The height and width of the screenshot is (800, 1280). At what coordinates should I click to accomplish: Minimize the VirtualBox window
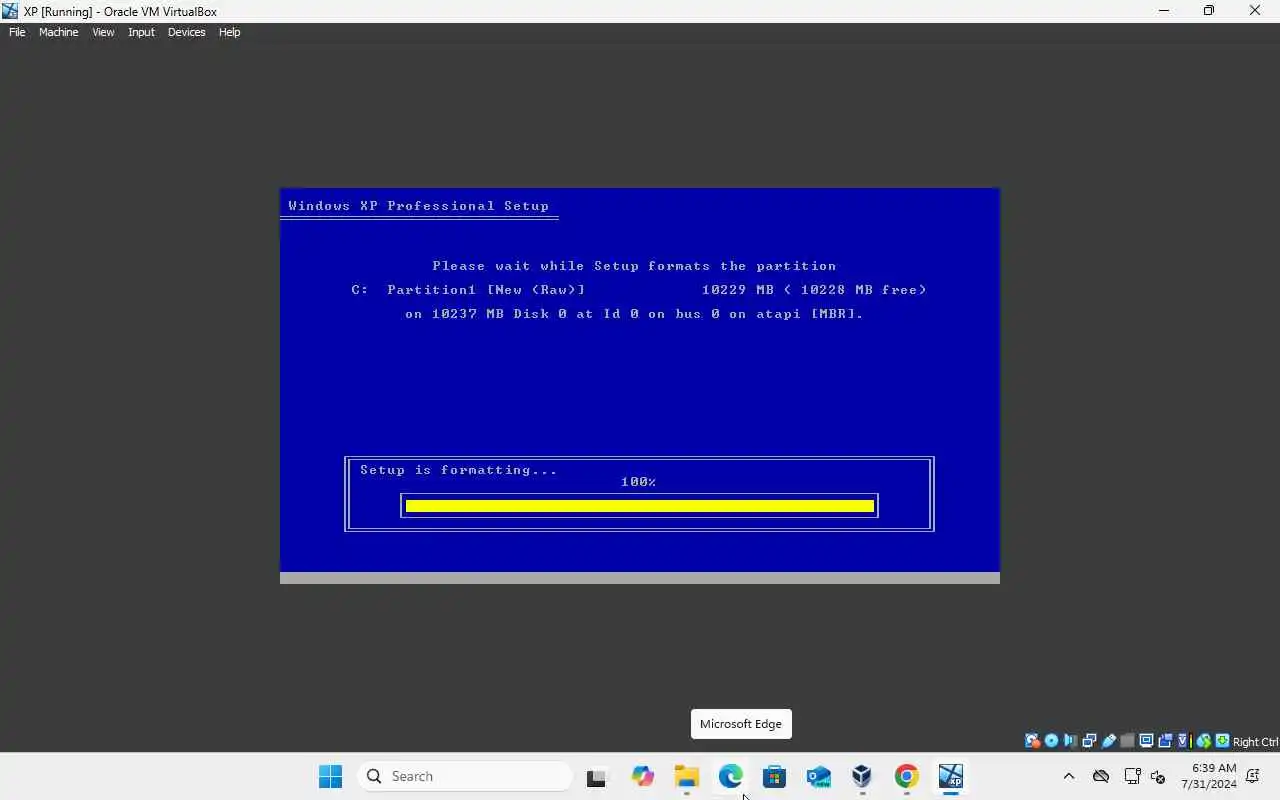coord(1163,11)
